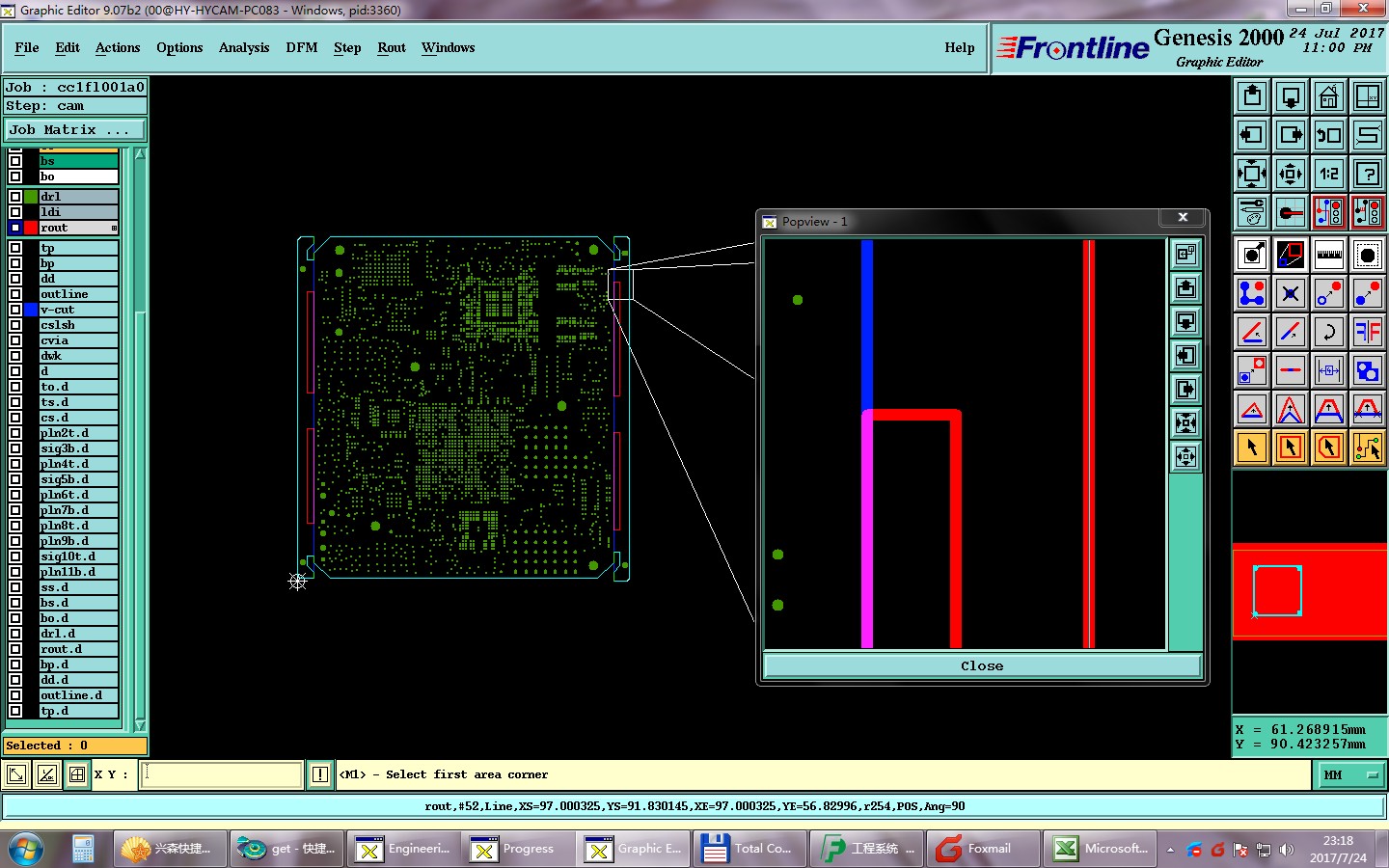Click the Job Matrix button
Image resolution: width=1389 pixels, height=868 pixels.
(x=75, y=129)
